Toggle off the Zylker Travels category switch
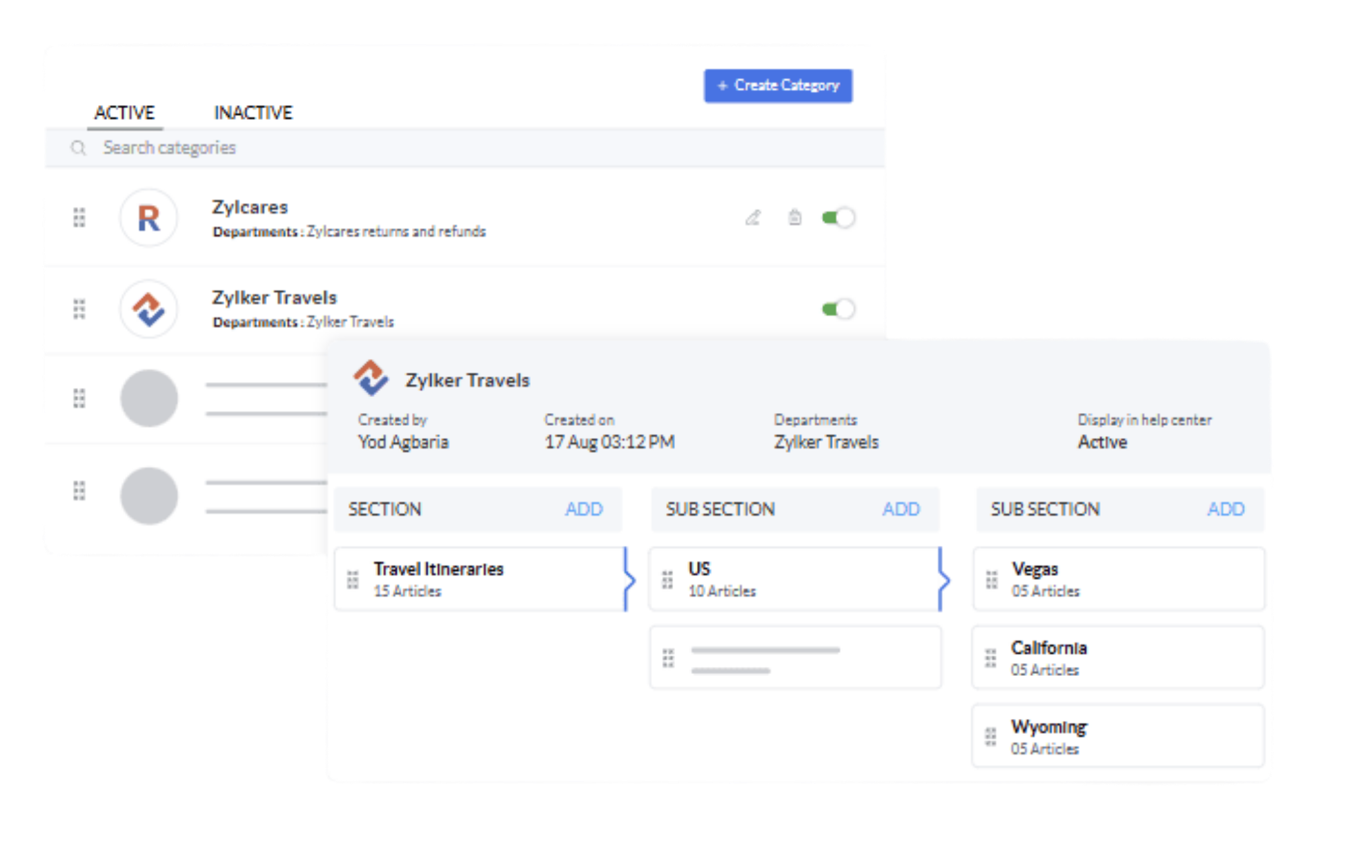Image resolution: width=1372 pixels, height=868 pixels. (838, 309)
